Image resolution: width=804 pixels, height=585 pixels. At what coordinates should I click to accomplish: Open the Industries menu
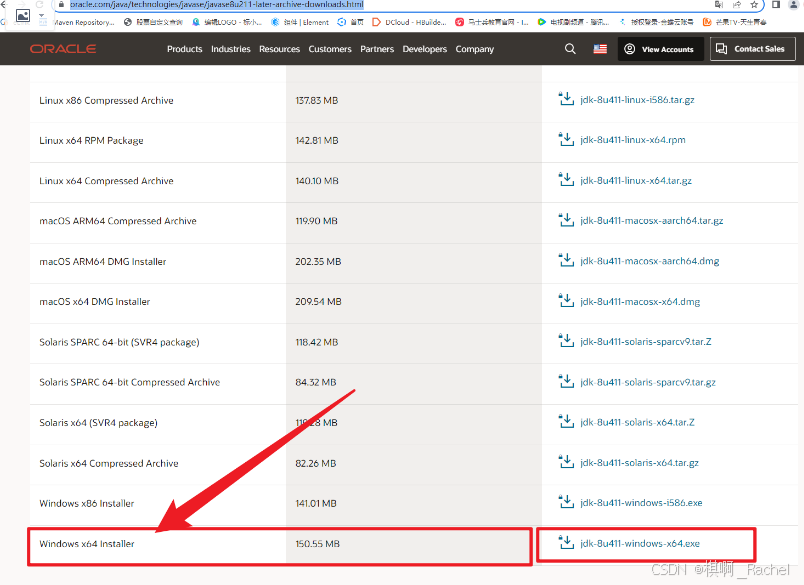[231, 49]
